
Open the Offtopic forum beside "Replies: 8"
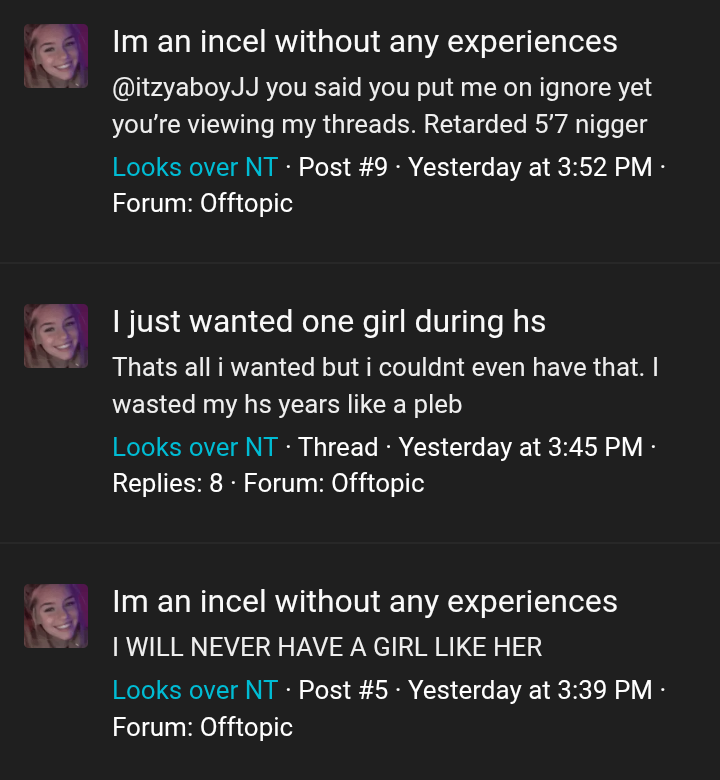(x=377, y=483)
